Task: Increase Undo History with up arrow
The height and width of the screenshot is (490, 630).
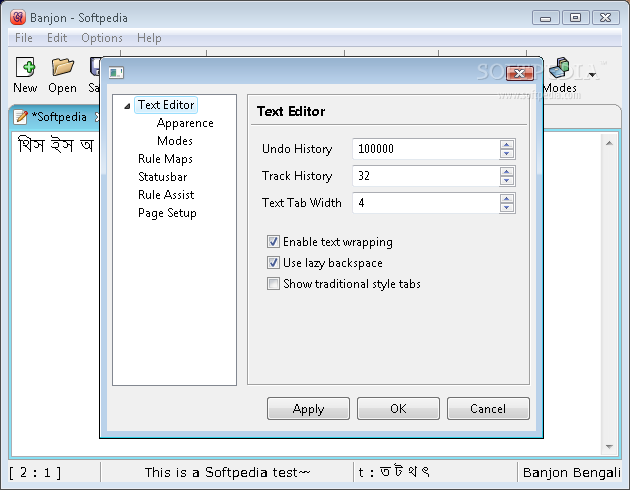Action: [507, 145]
